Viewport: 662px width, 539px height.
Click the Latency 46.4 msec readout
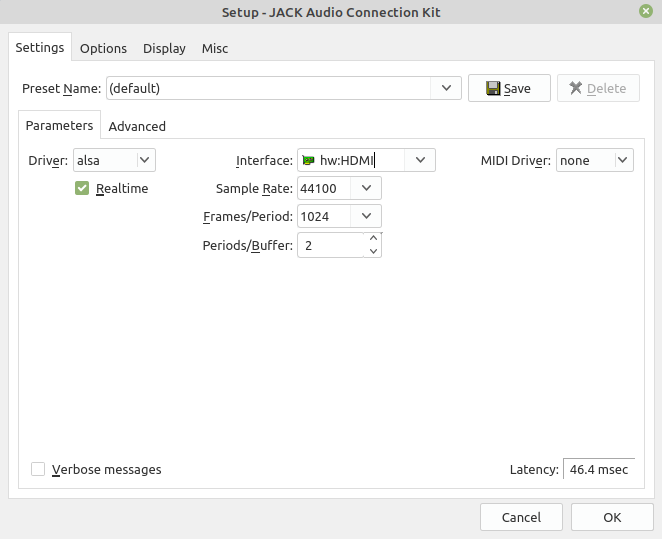[599, 469]
